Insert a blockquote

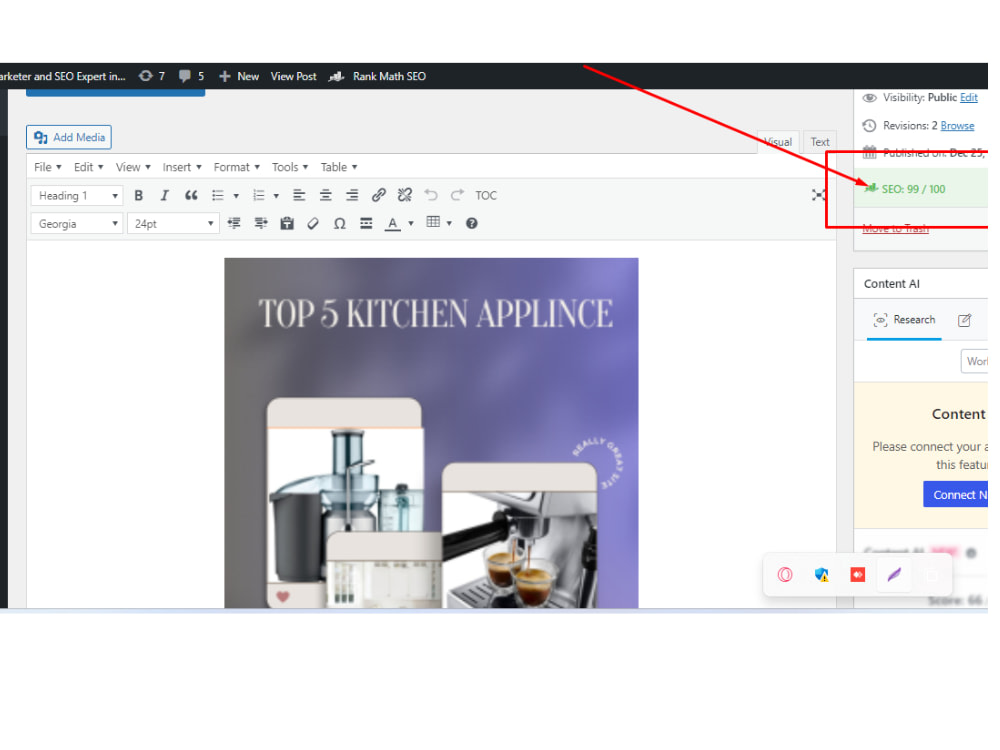pyautogui.click(x=191, y=196)
